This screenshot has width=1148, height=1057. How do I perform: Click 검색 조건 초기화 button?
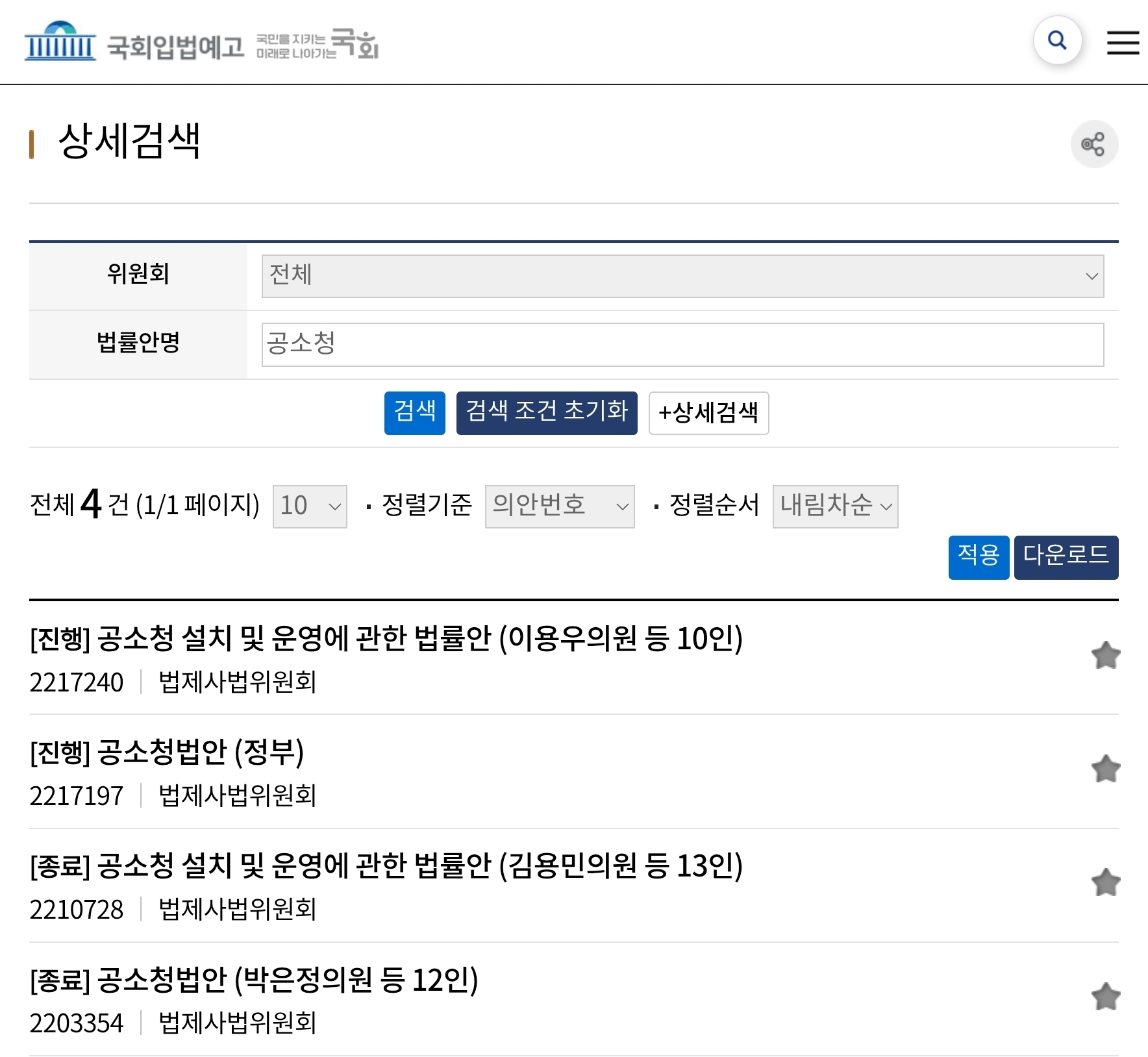tap(547, 413)
